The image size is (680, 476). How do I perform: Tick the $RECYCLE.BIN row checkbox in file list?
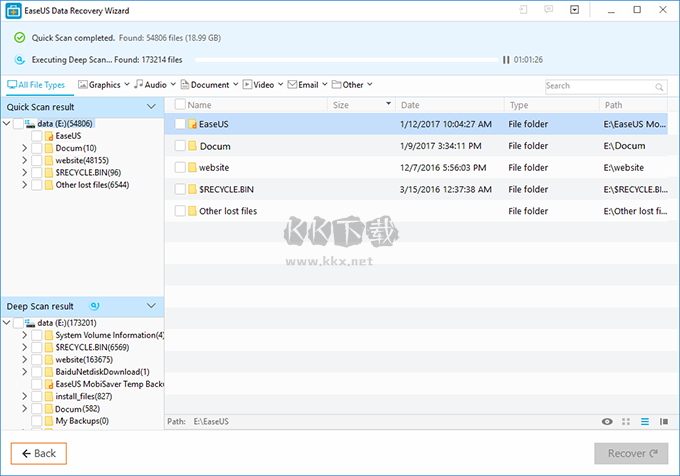coord(180,189)
